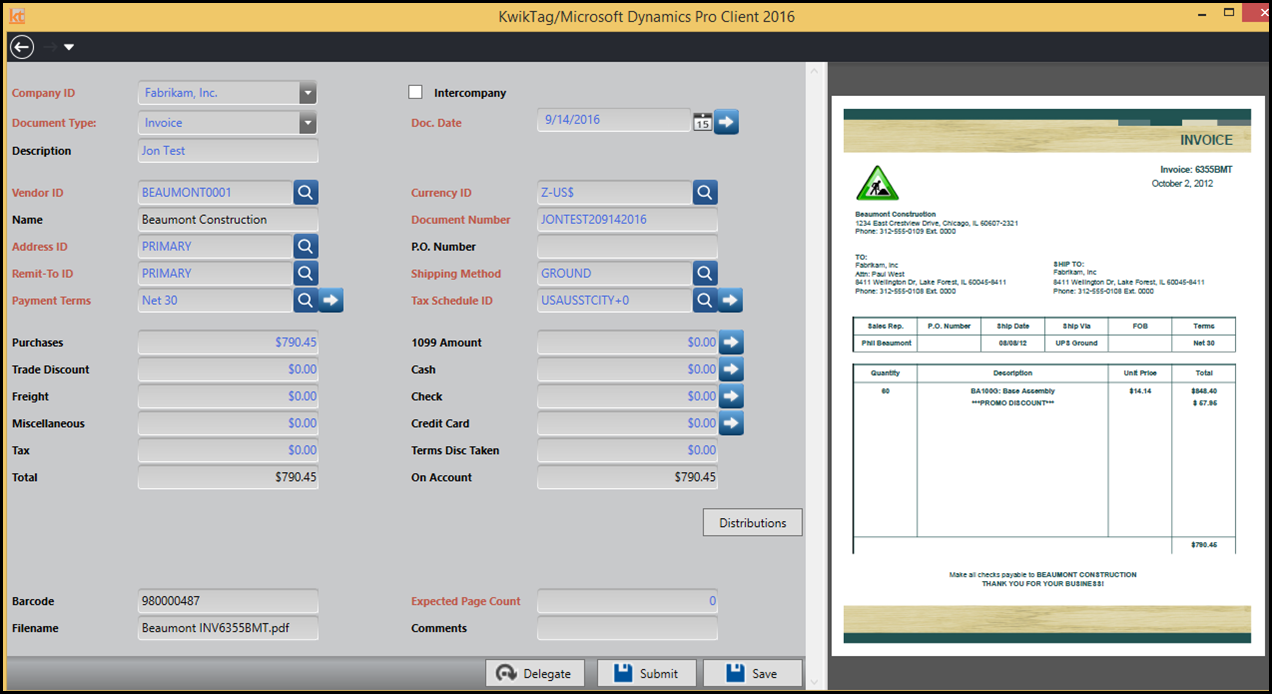
Task: Click the Barcode field 980000487
Action: coord(228,601)
